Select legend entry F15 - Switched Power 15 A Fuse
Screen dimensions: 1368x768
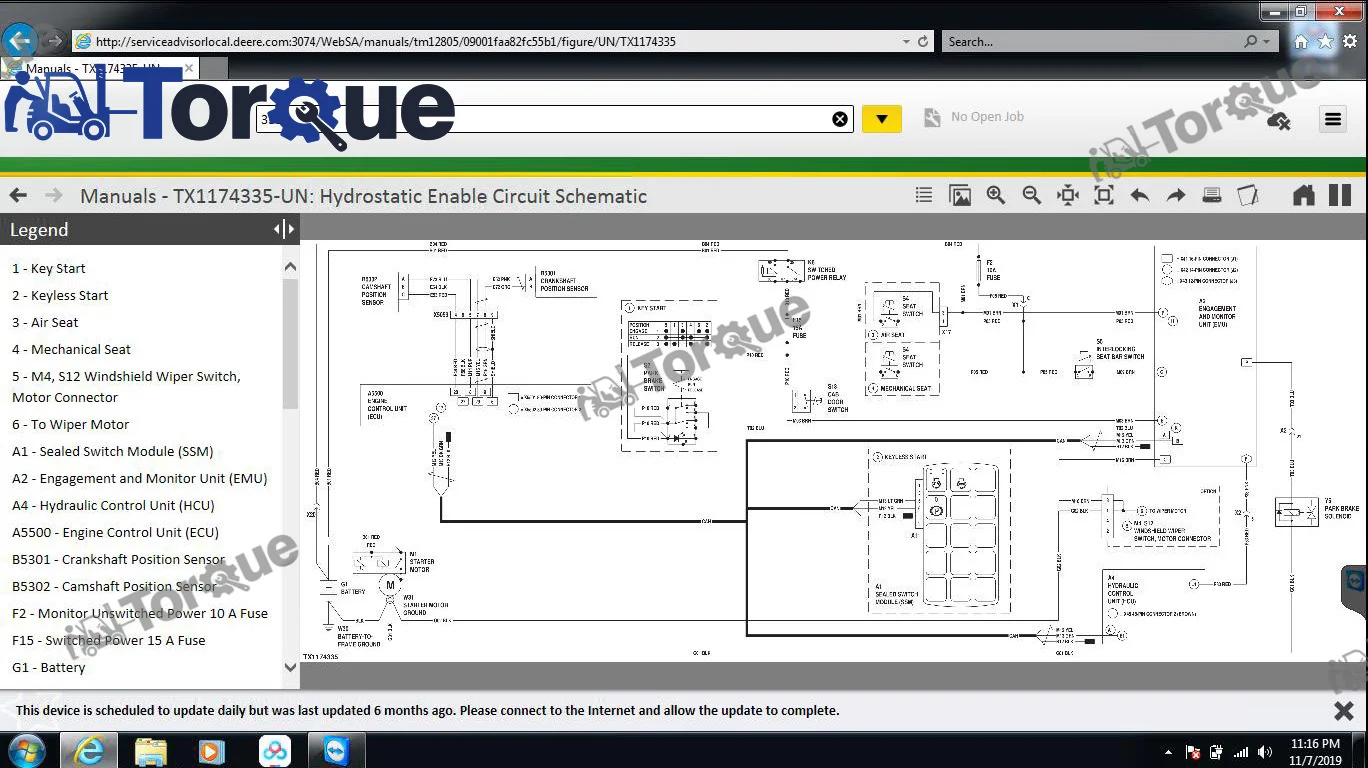108,640
